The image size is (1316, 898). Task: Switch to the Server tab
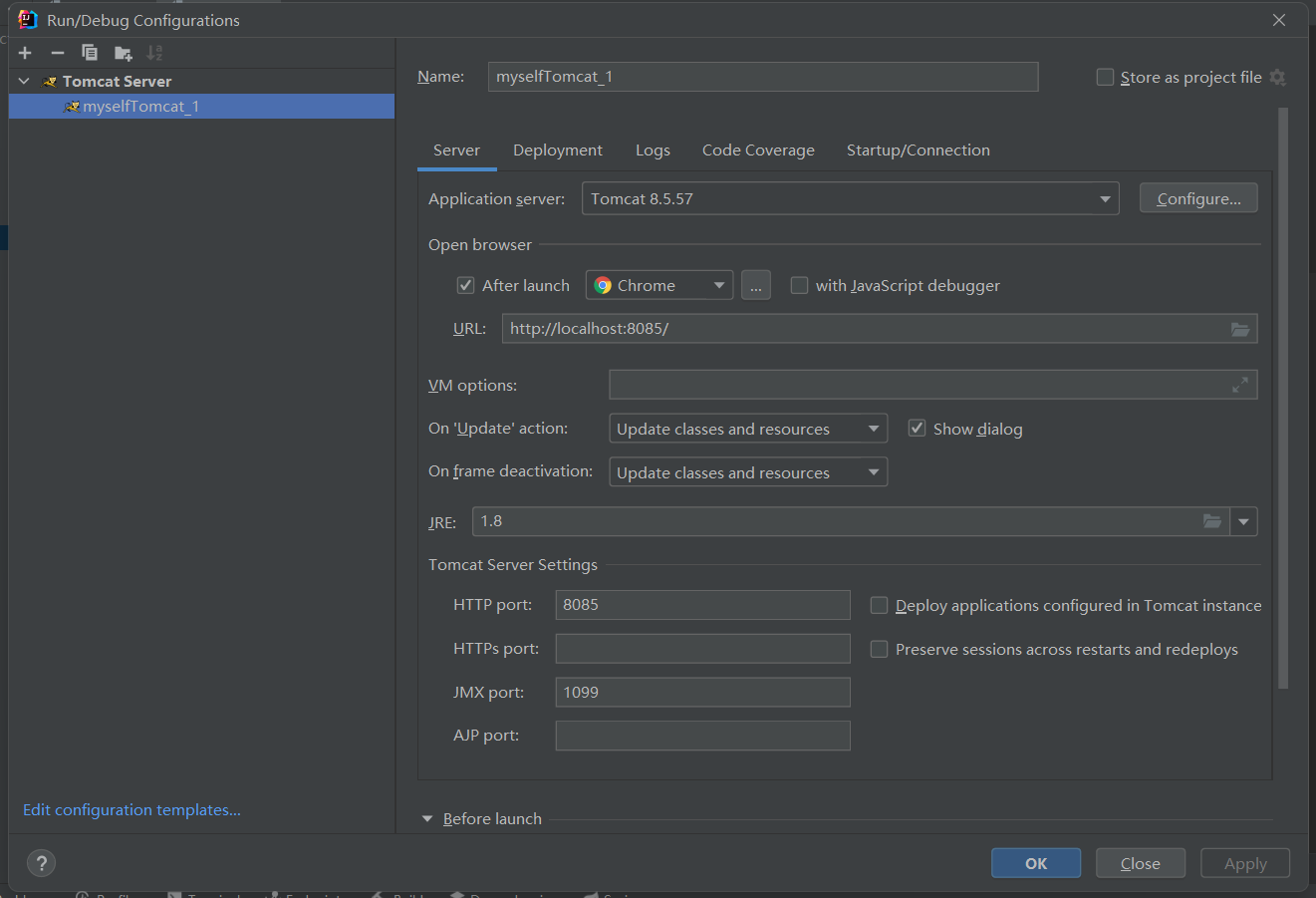point(456,150)
